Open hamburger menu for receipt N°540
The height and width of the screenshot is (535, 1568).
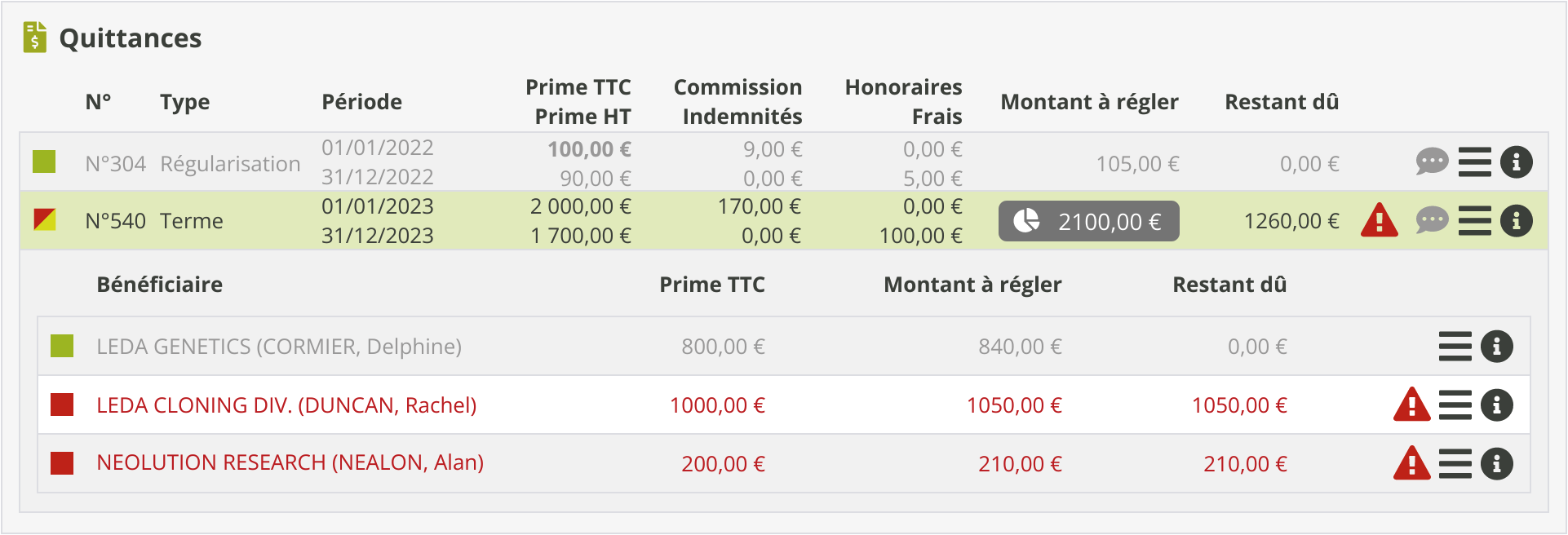click(x=1474, y=220)
